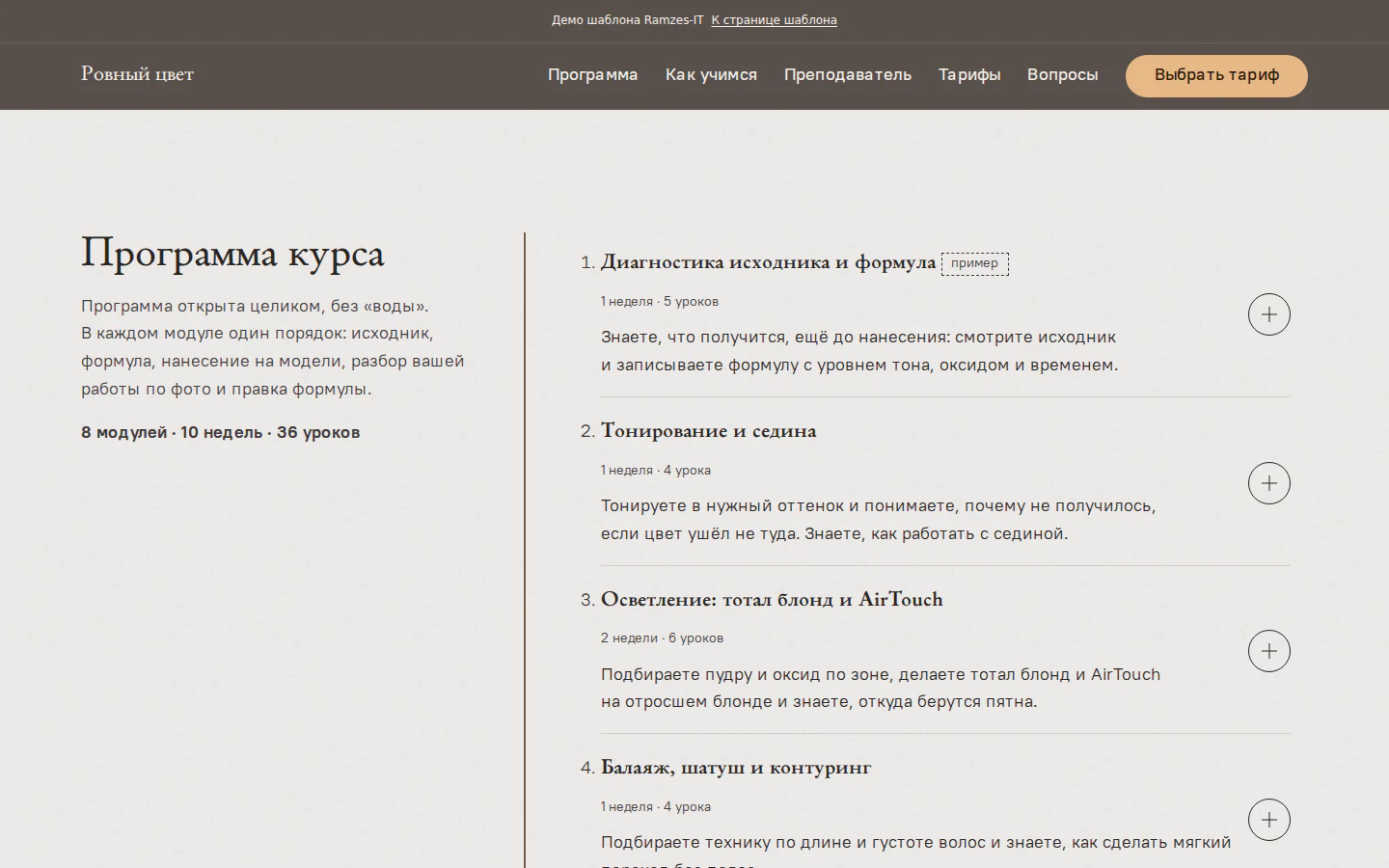Click the paragraph starting 'Программа открыта целиком'

tap(273, 348)
